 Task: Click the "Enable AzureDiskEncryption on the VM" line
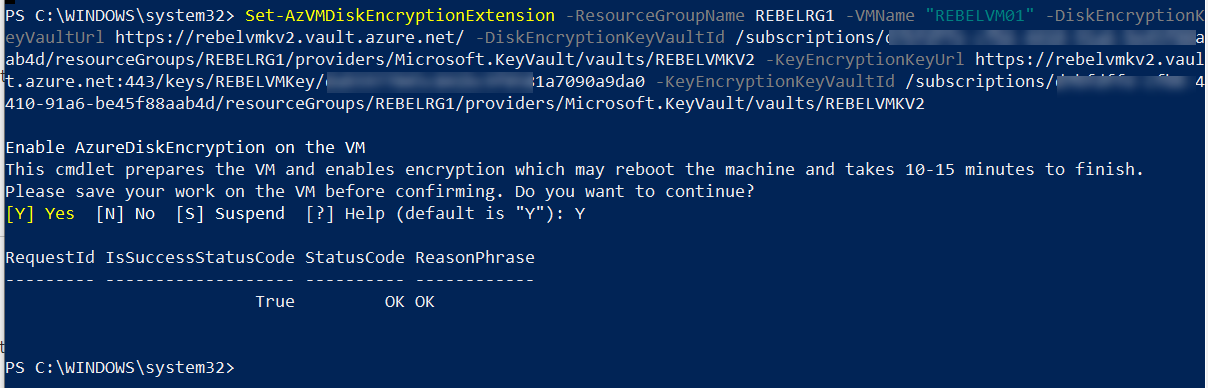(x=185, y=148)
